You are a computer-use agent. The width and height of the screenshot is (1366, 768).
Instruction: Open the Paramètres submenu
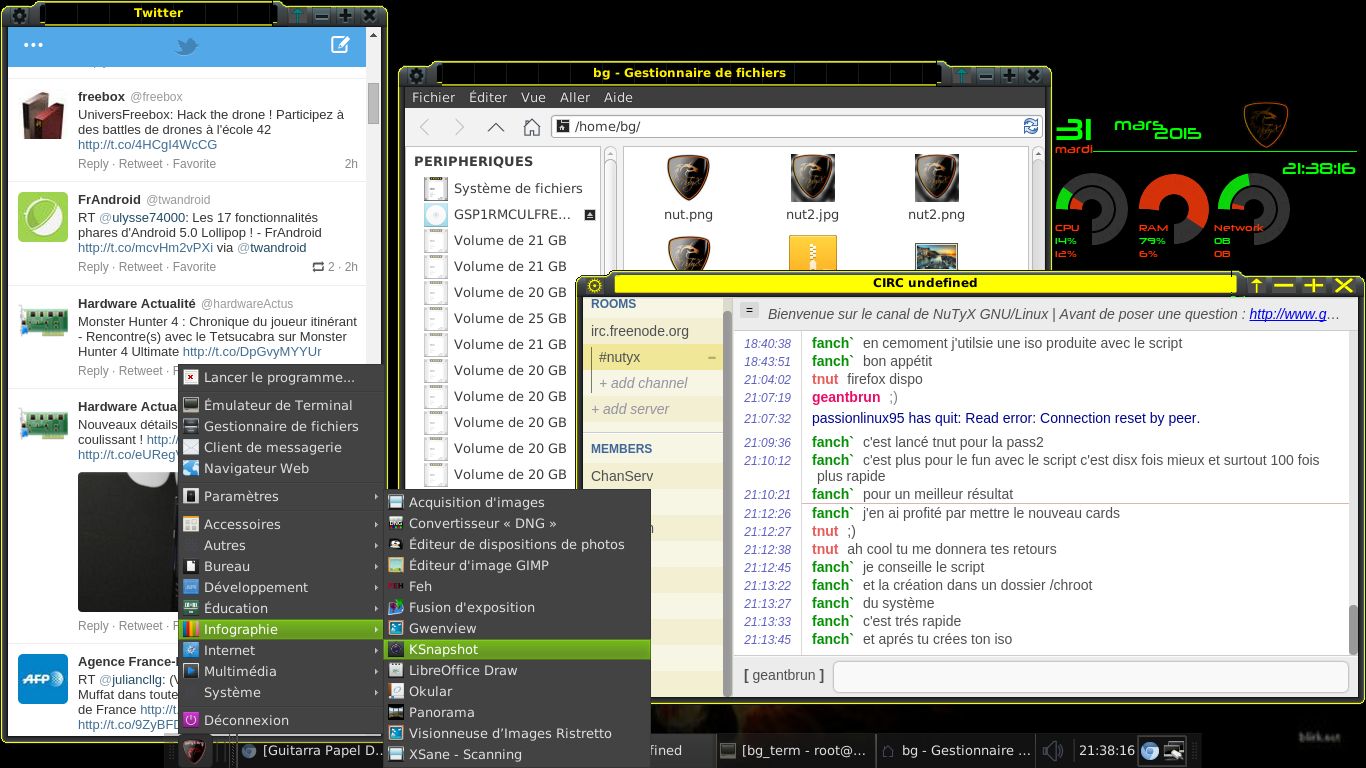click(241, 496)
